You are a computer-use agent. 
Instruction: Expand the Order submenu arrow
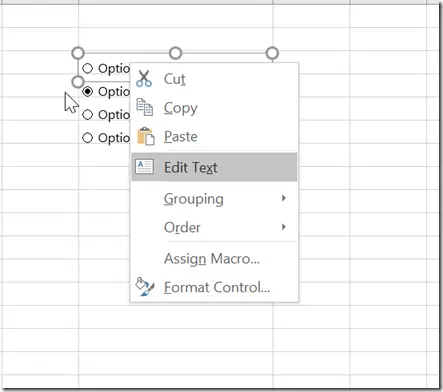click(x=284, y=227)
